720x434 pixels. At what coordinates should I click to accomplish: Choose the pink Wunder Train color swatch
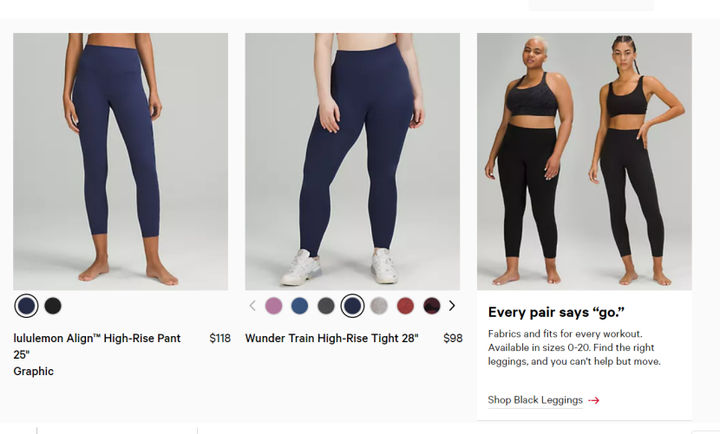pyautogui.click(x=274, y=306)
